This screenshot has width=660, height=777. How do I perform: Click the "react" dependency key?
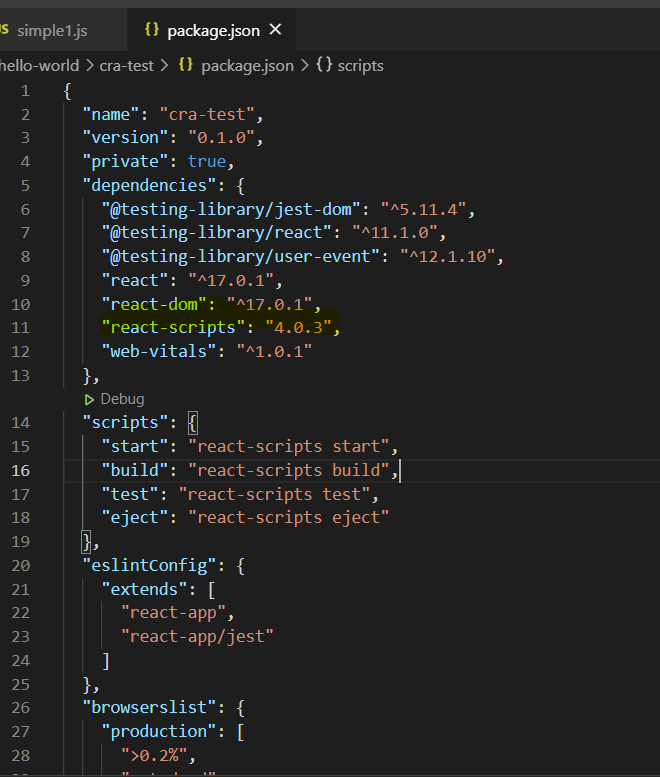[x=135, y=280]
